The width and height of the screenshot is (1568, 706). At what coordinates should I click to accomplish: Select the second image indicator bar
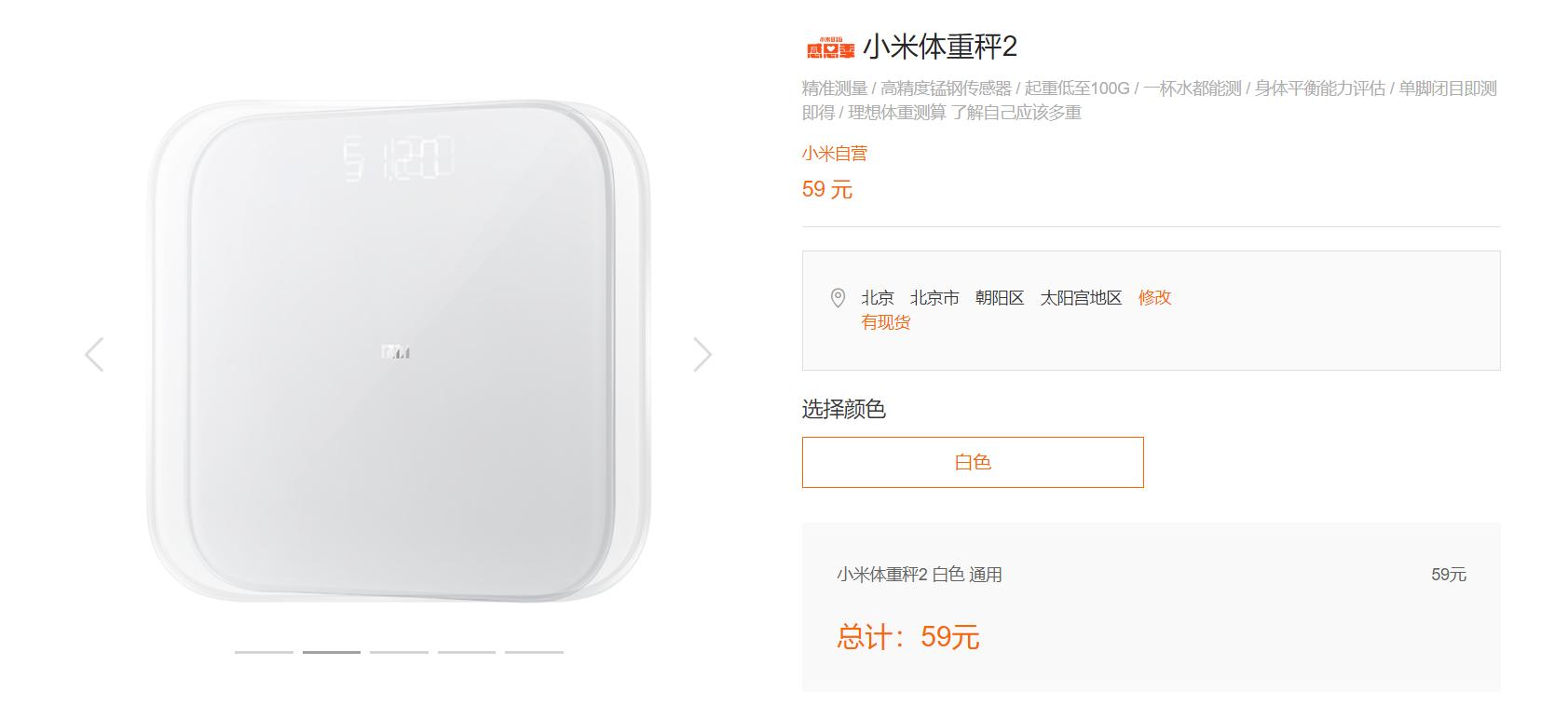pyautogui.click(x=332, y=652)
